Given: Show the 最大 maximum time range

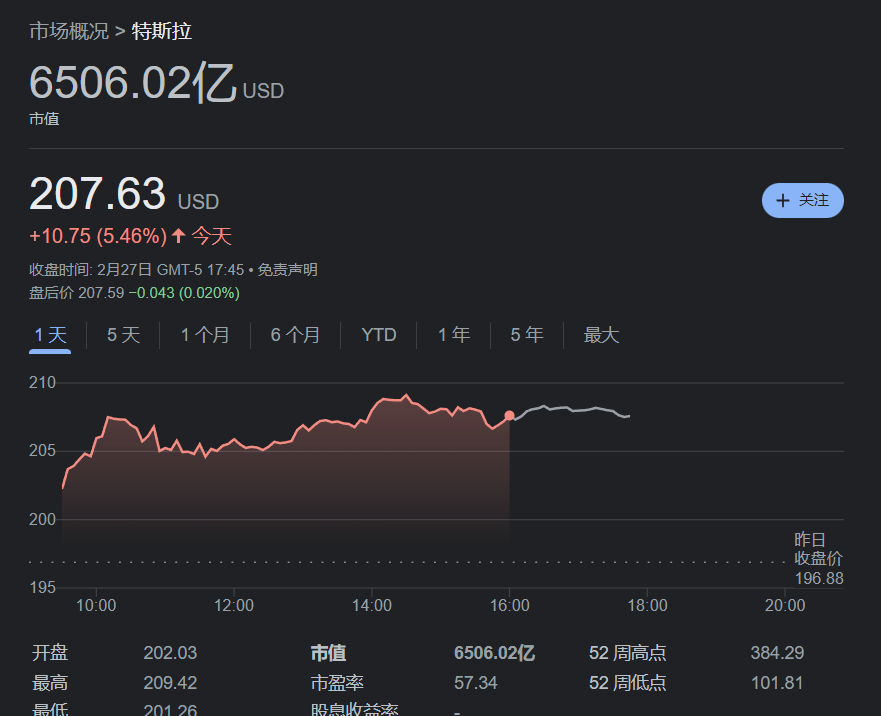Looking at the screenshot, I should (601, 335).
